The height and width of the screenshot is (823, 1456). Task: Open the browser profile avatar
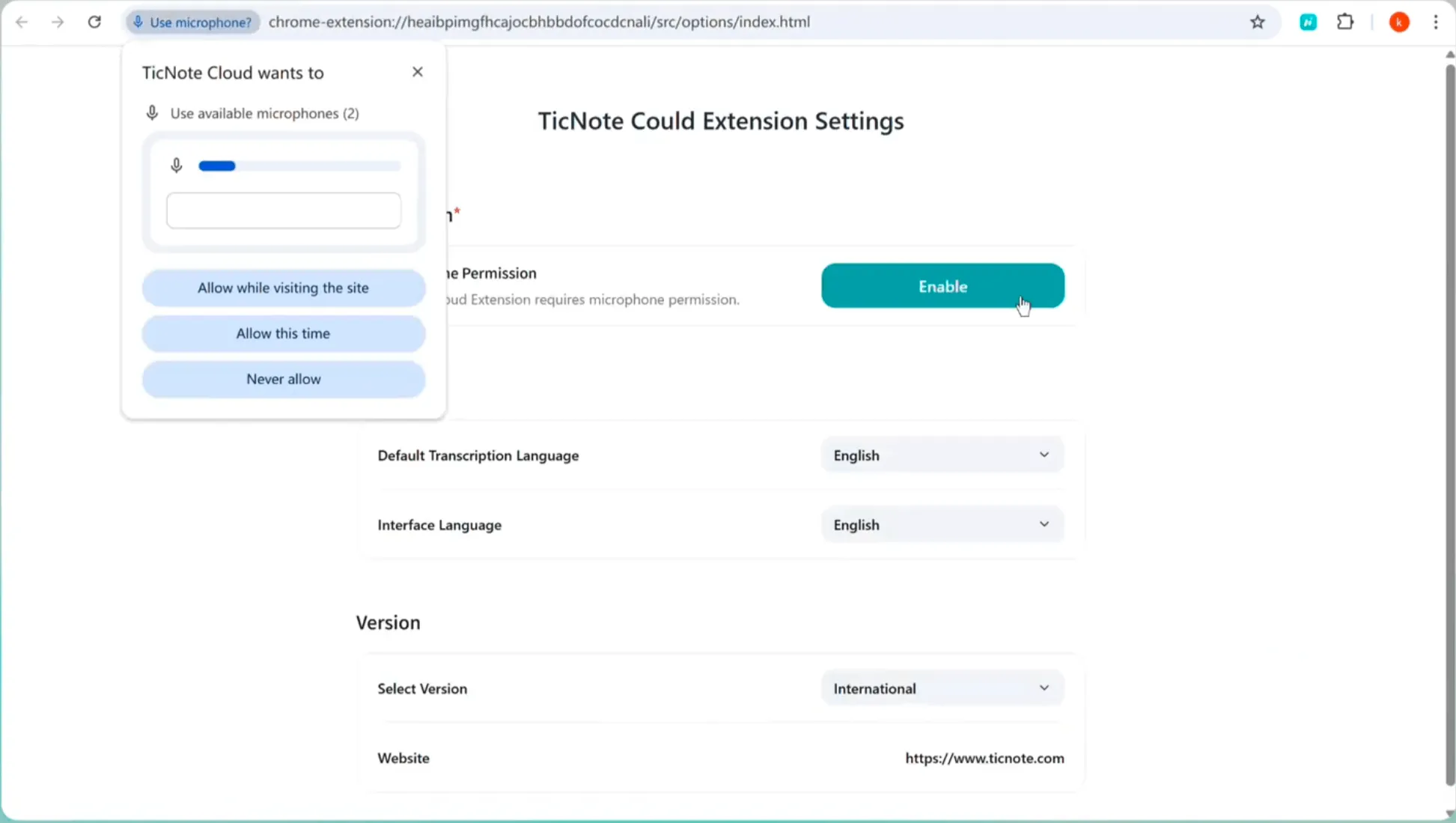(x=1399, y=22)
